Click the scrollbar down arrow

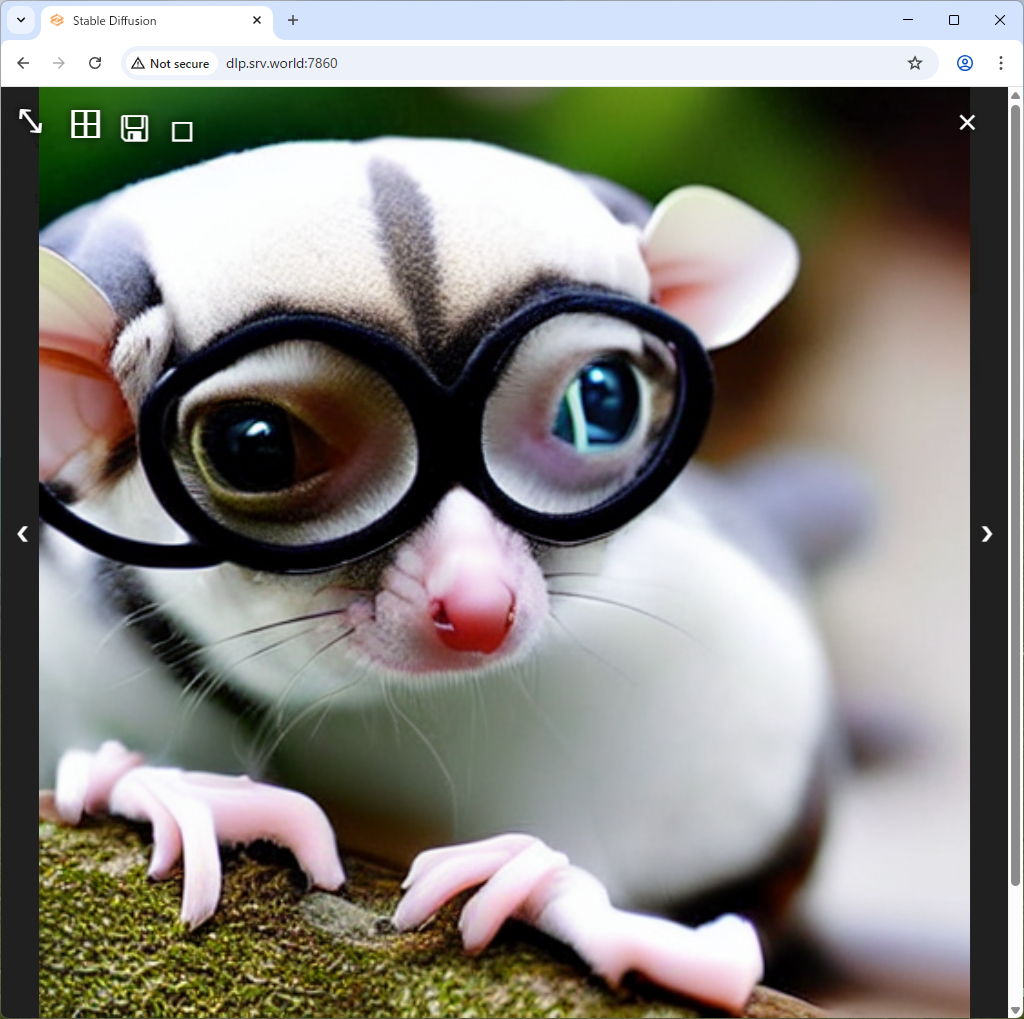(1016, 1009)
